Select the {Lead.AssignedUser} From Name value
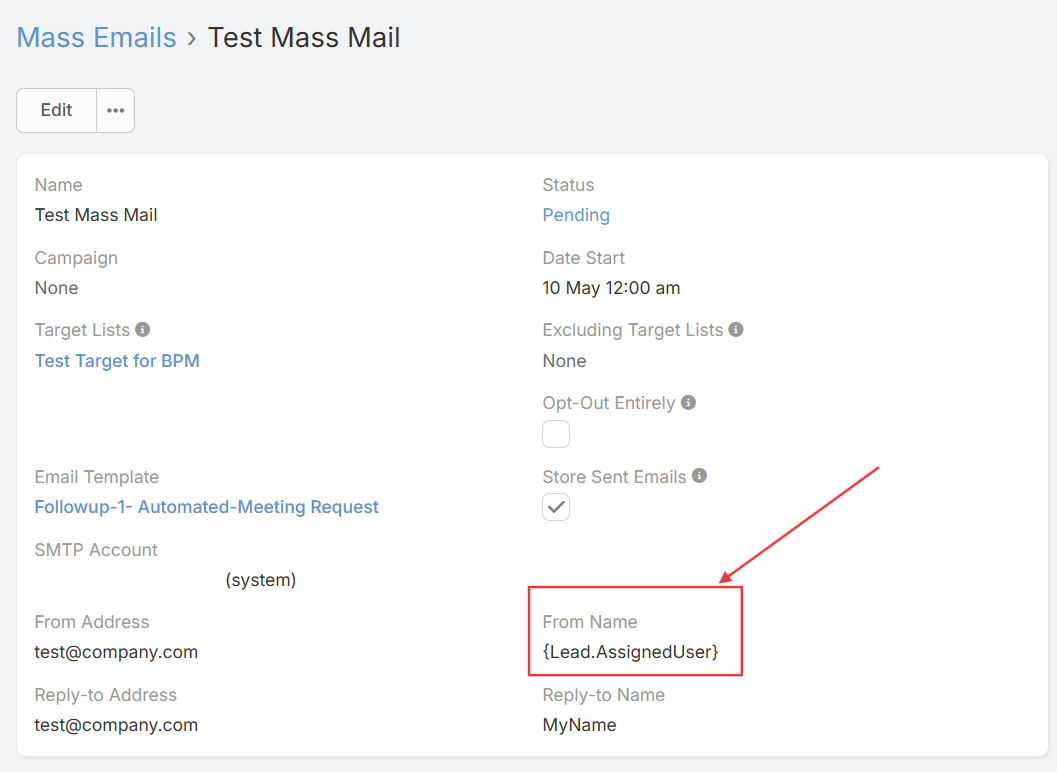This screenshot has height=772, width=1057. pyautogui.click(x=630, y=652)
